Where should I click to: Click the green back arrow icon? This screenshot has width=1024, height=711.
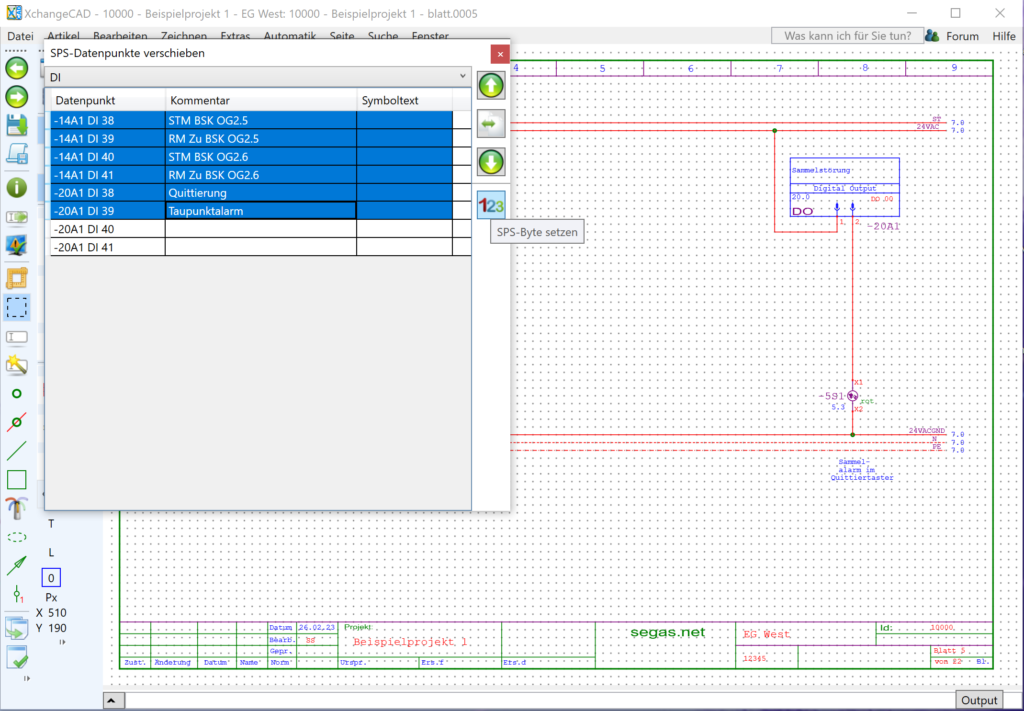[x=16, y=69]
